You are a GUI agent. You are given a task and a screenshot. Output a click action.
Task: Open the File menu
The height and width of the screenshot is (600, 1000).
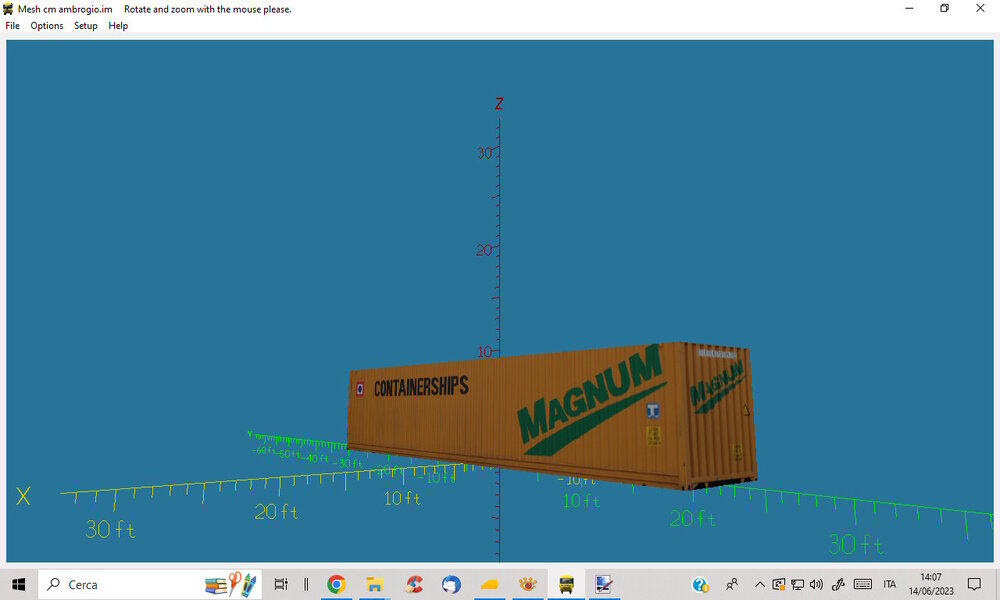[12, 26]
